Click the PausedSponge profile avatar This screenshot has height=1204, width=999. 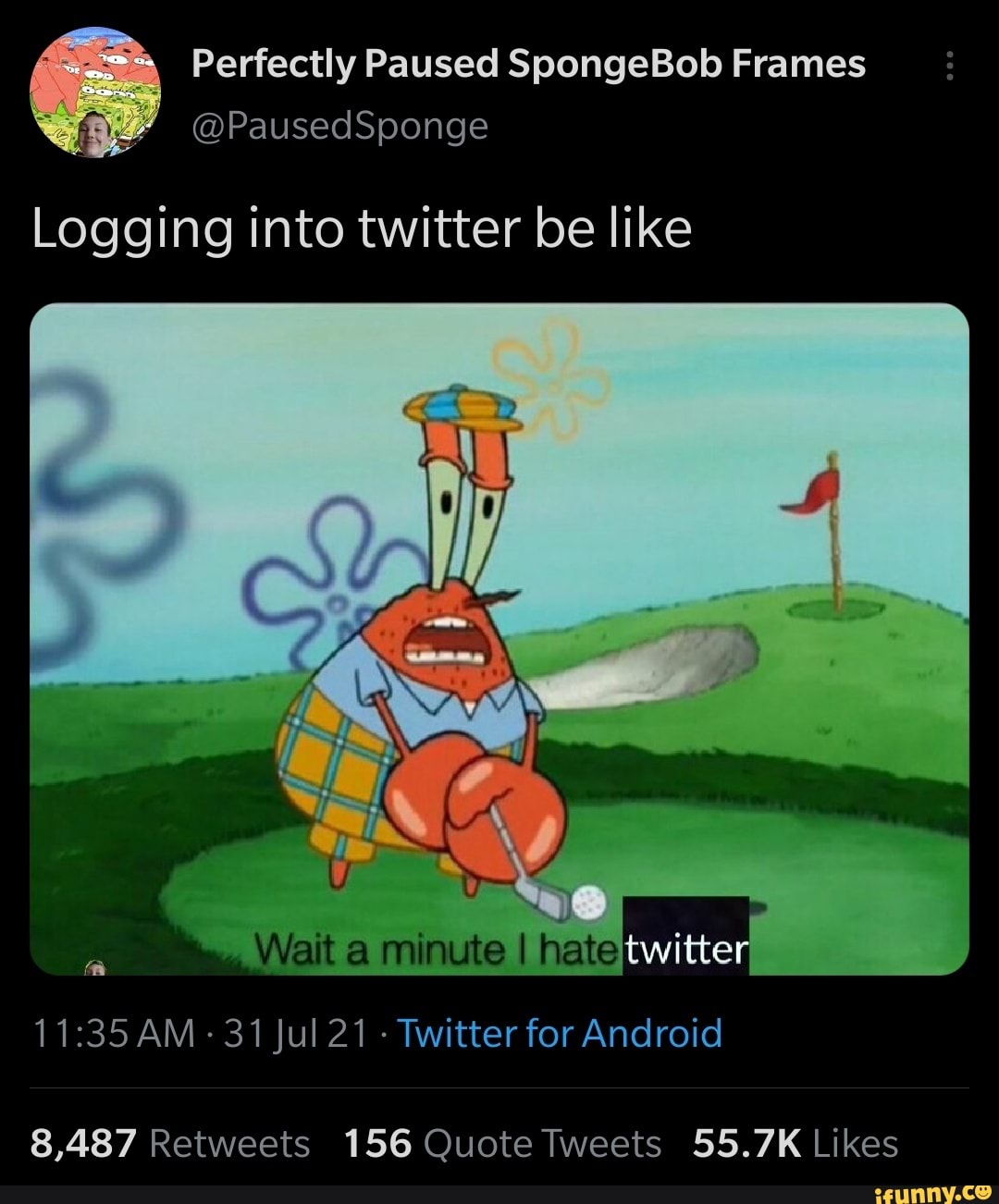point(95,92)
